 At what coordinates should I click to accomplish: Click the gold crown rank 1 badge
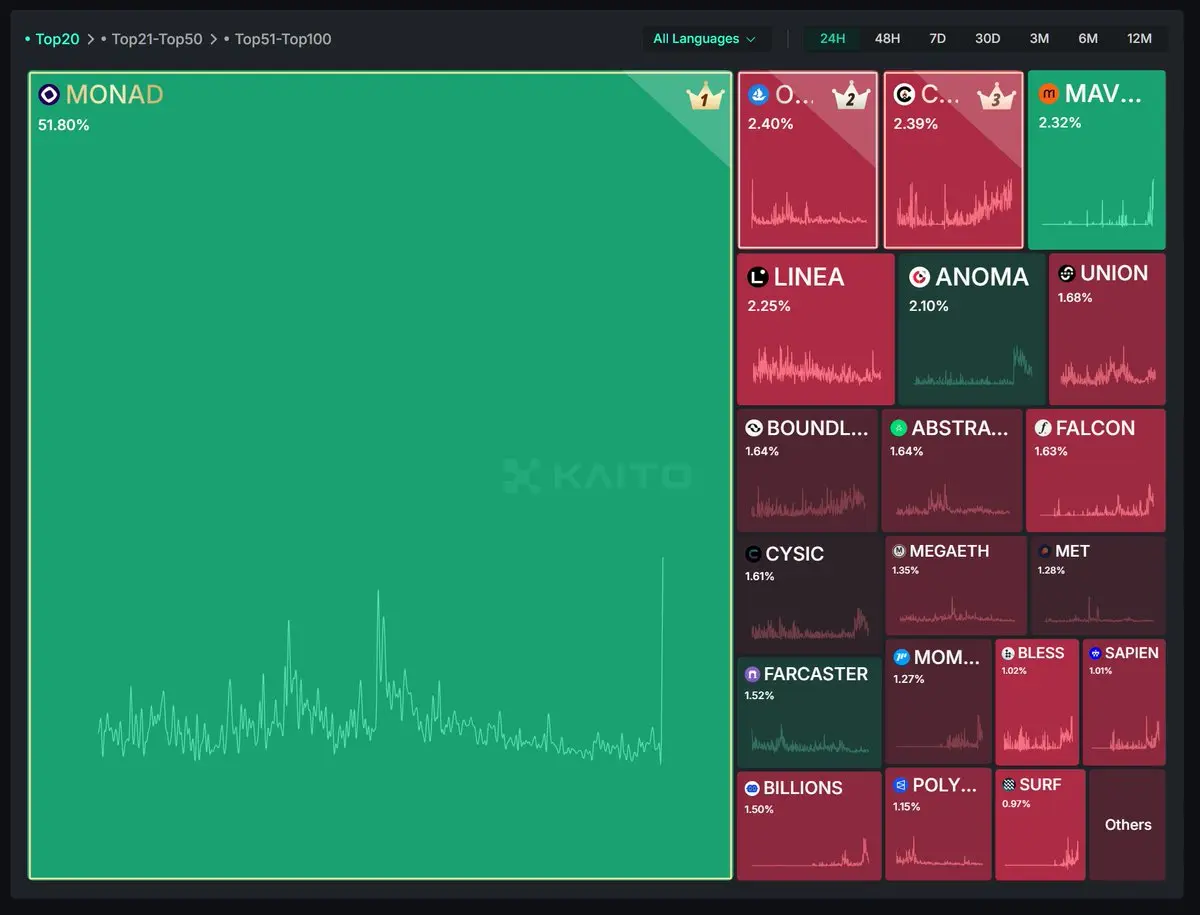[x=704, y=98]
